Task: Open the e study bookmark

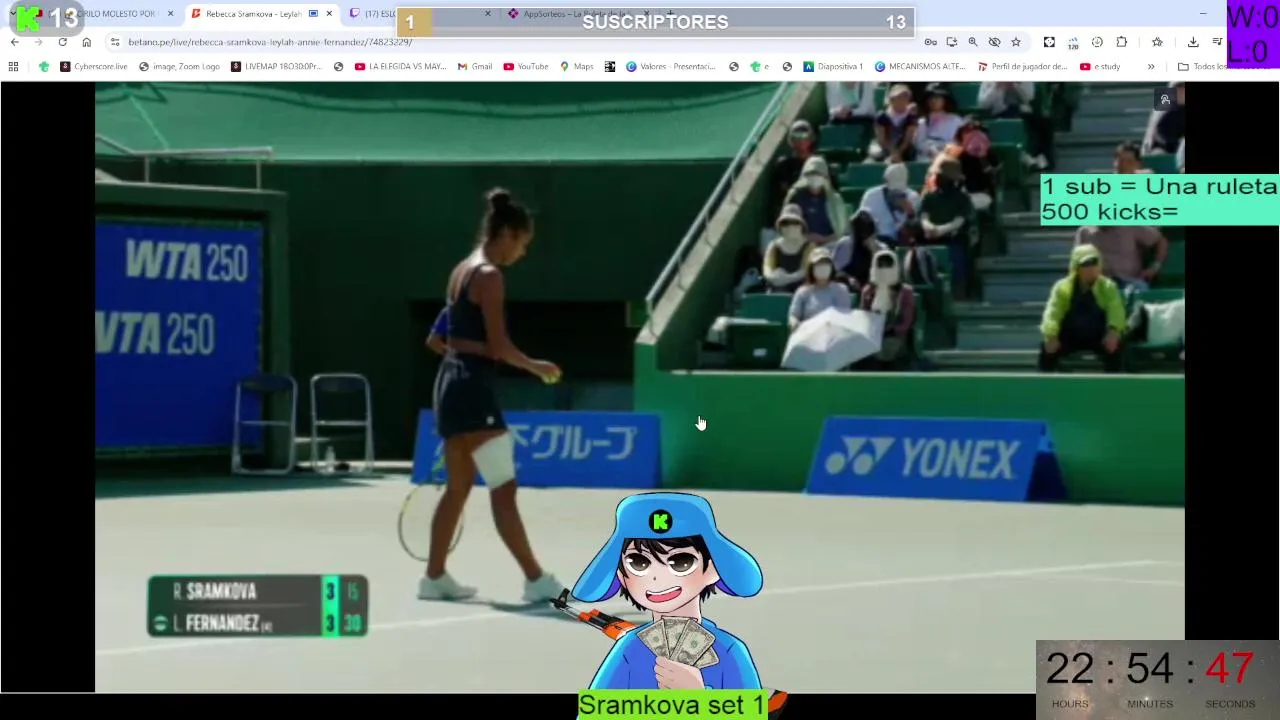Action: click(x=1100, y=66)
